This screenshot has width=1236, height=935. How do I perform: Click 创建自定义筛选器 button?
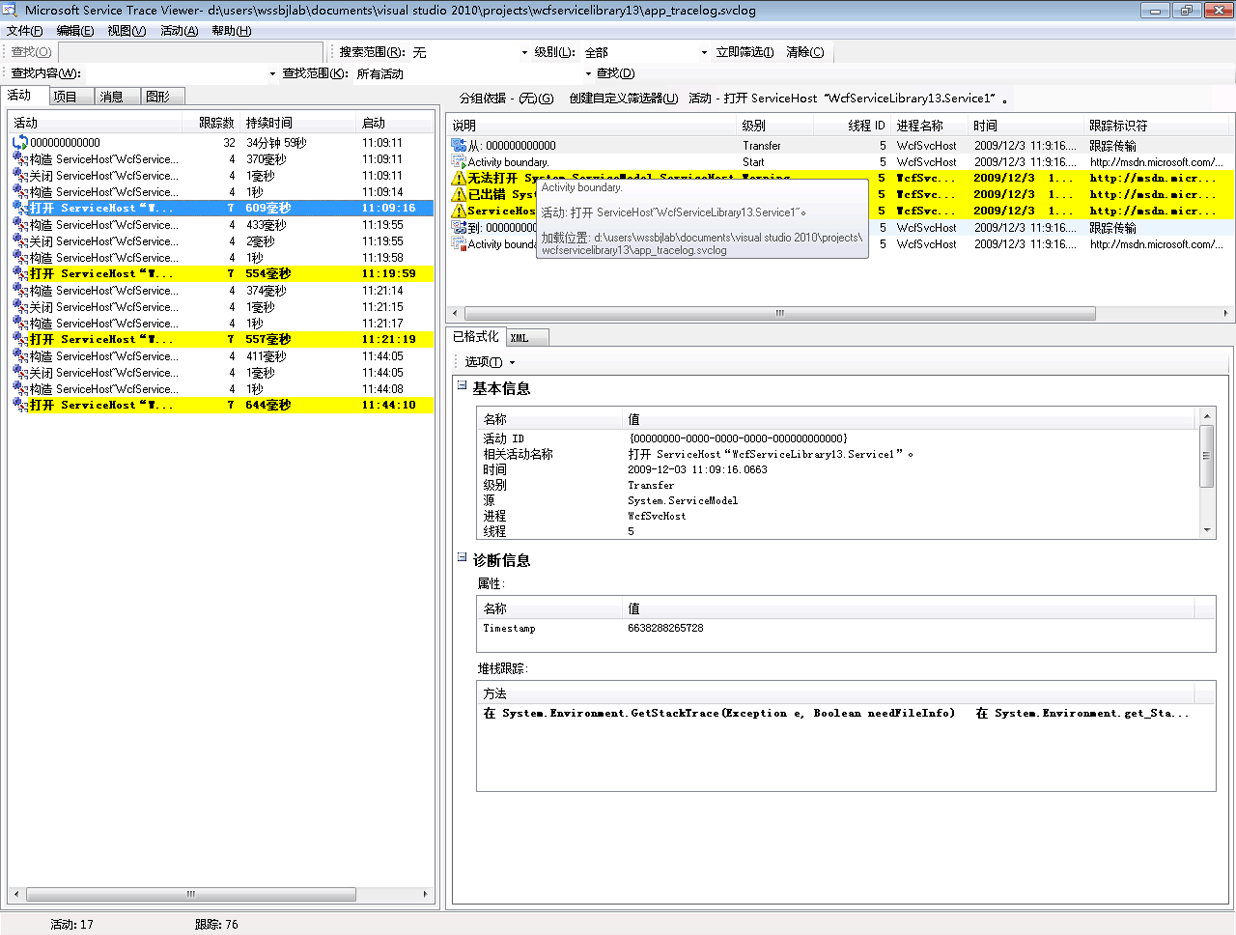tap(622, 98)
